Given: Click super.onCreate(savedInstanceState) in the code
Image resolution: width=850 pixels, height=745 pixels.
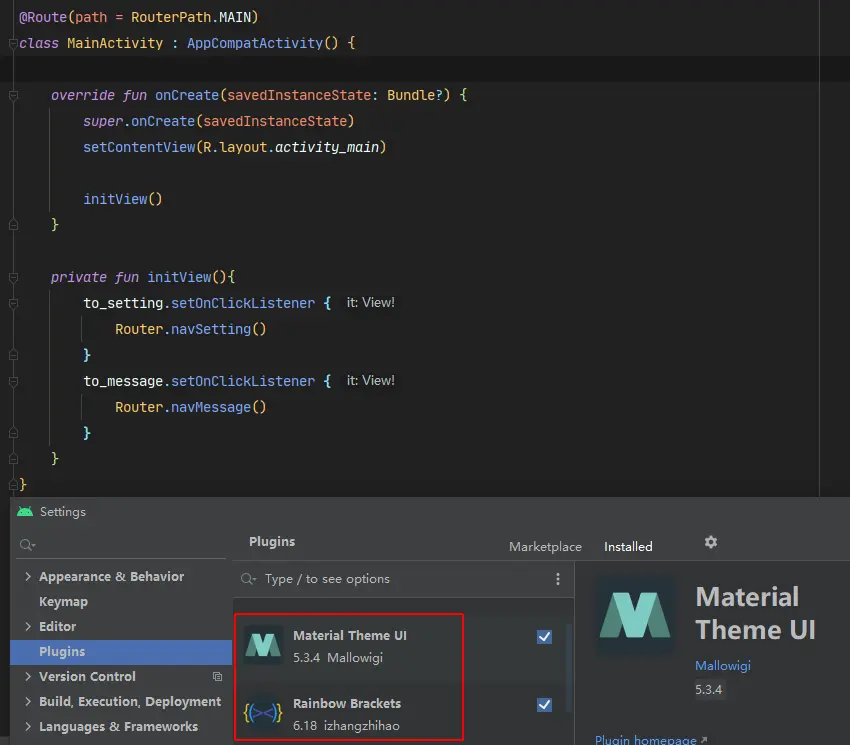Looking at the screenshot, I should click(218, 121).
